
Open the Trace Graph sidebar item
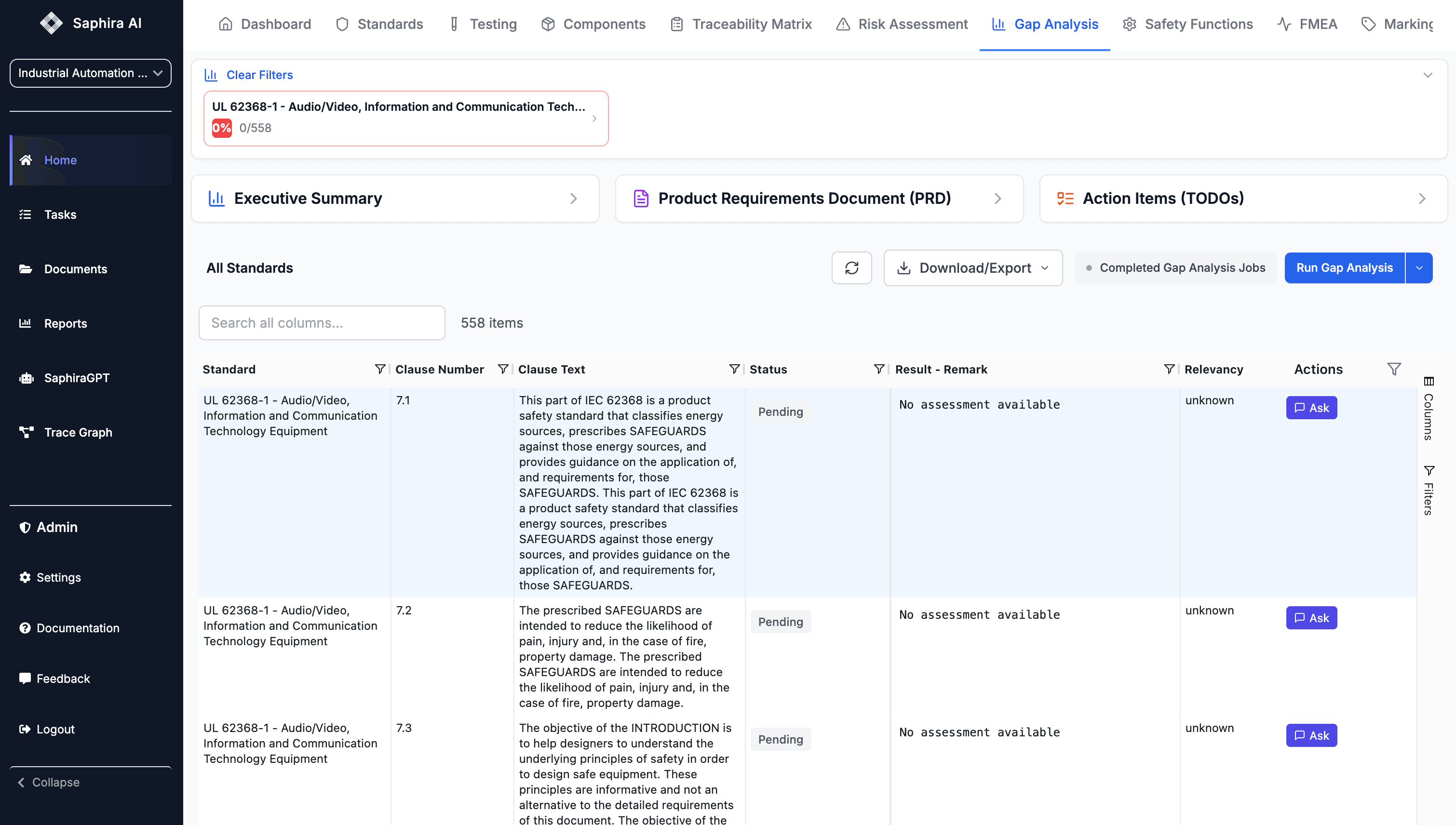[x=78, y=432]
